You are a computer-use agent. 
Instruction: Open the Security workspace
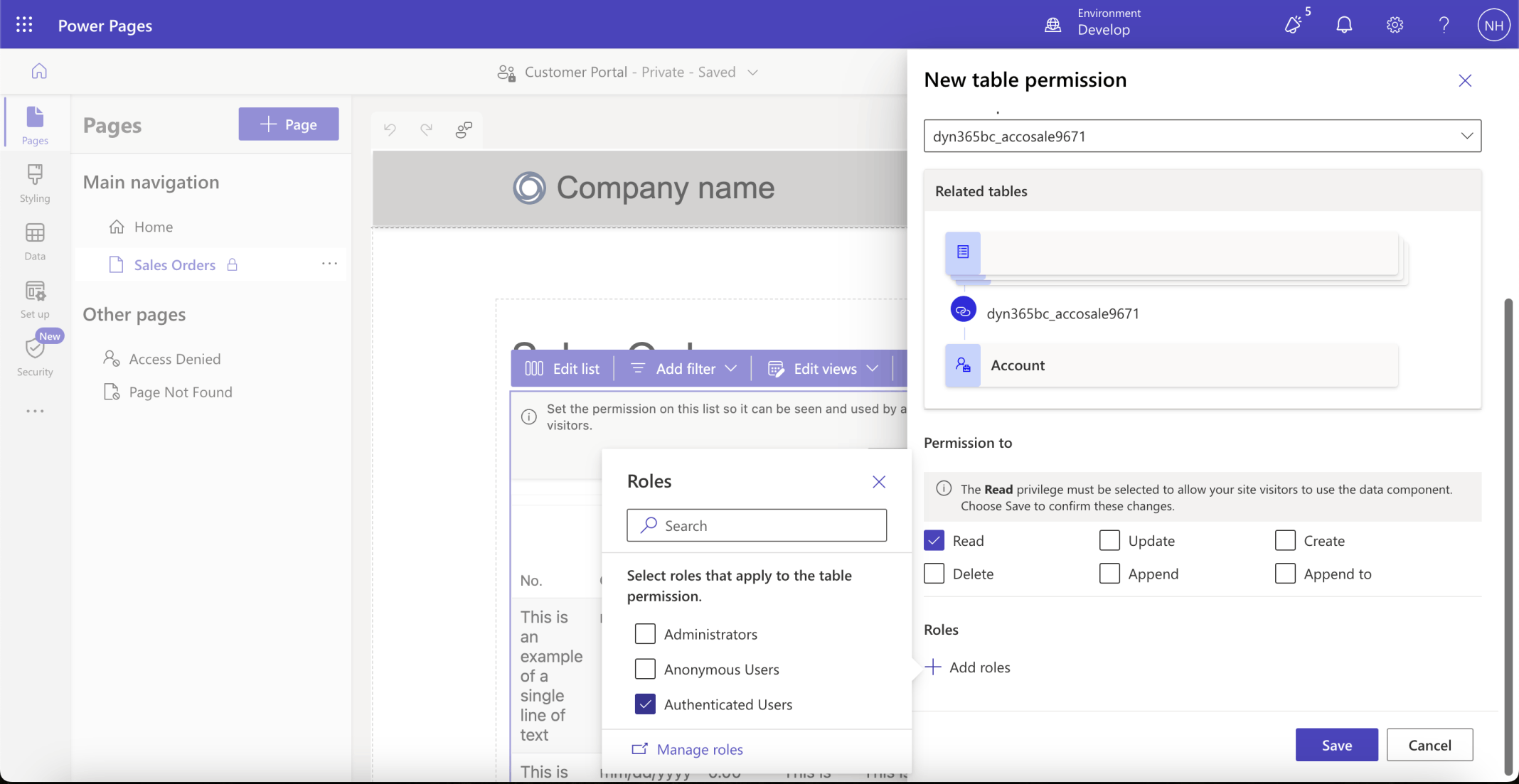pos(35,357)
